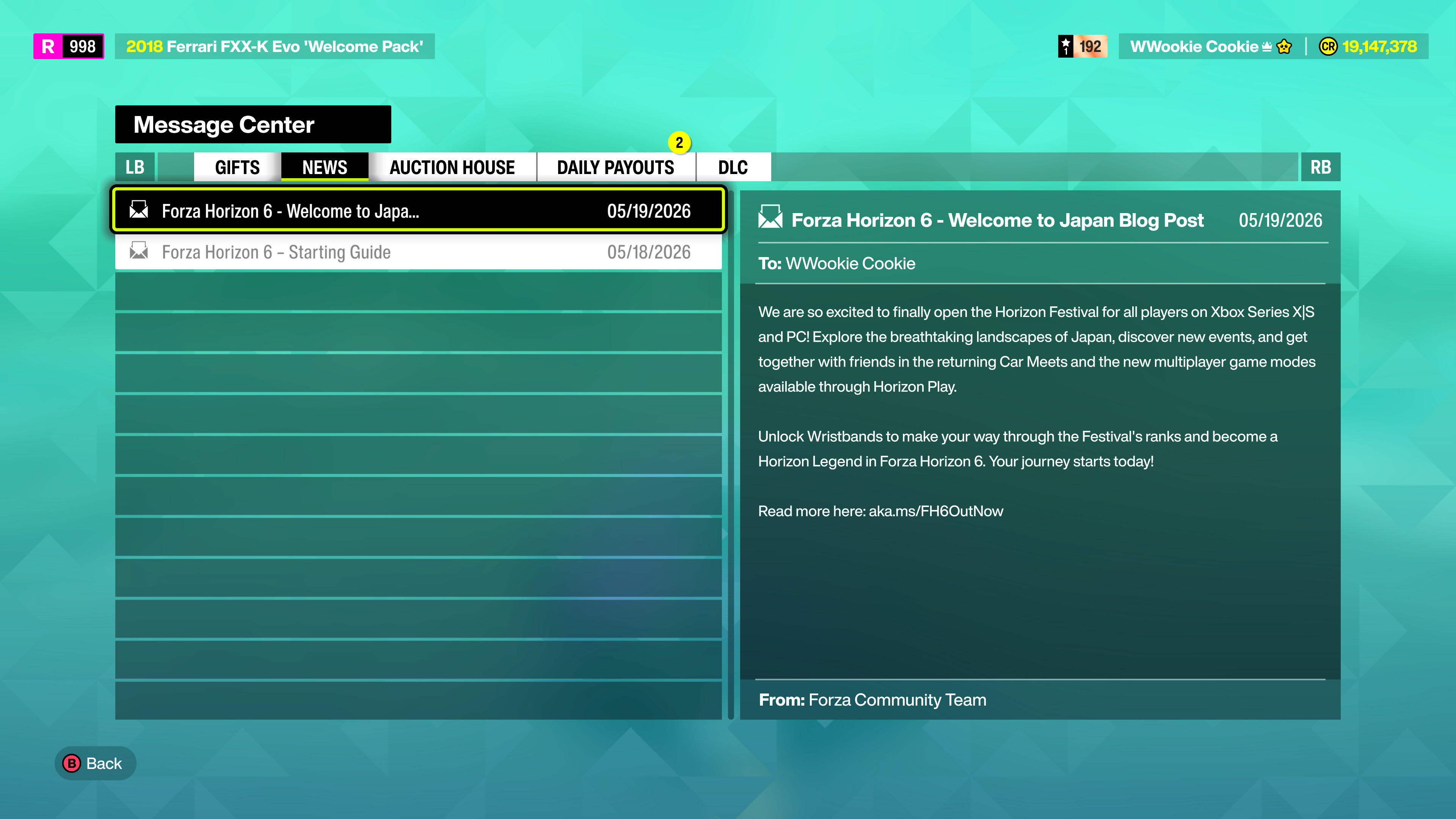This screenshot has height=819, width=1456.
Task: Click the From: Forza Community Team line
Action: [x=872, y=700]
